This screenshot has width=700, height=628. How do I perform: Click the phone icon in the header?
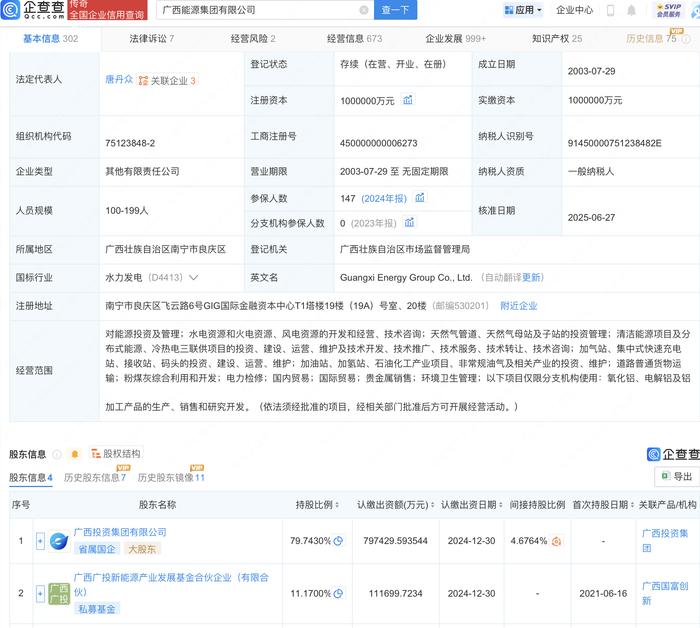(610, 10)
